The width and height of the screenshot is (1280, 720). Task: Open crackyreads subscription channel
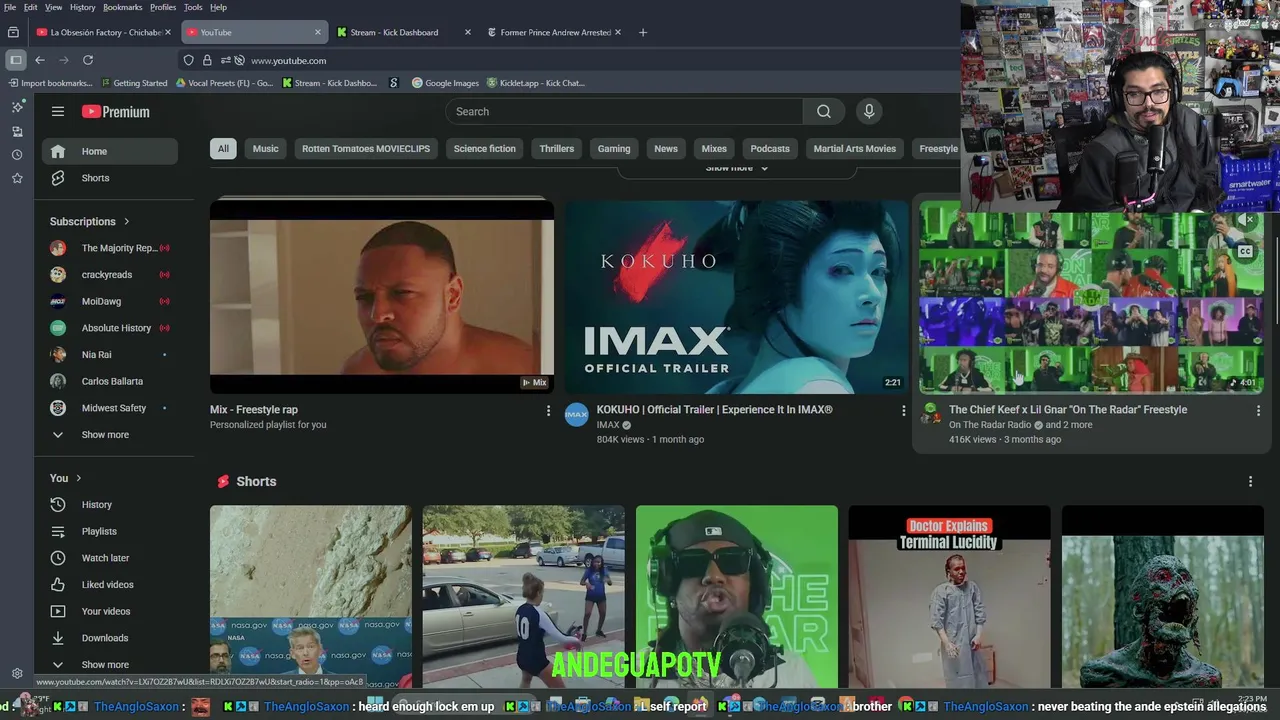[110, 275]
